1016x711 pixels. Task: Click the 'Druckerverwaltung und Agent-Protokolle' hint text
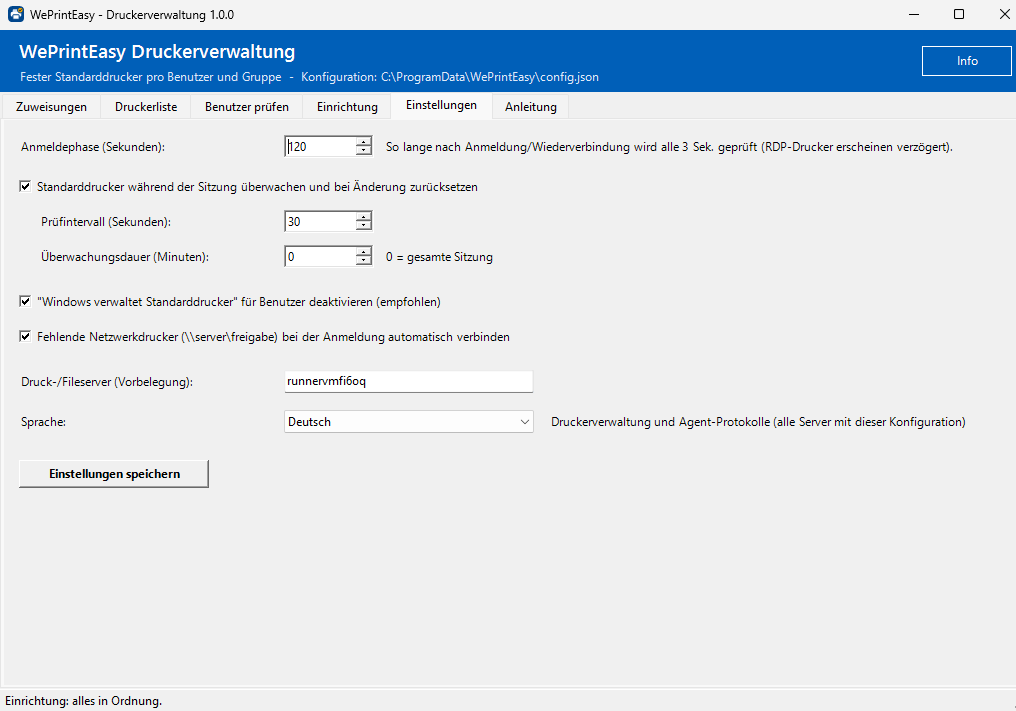758,422
